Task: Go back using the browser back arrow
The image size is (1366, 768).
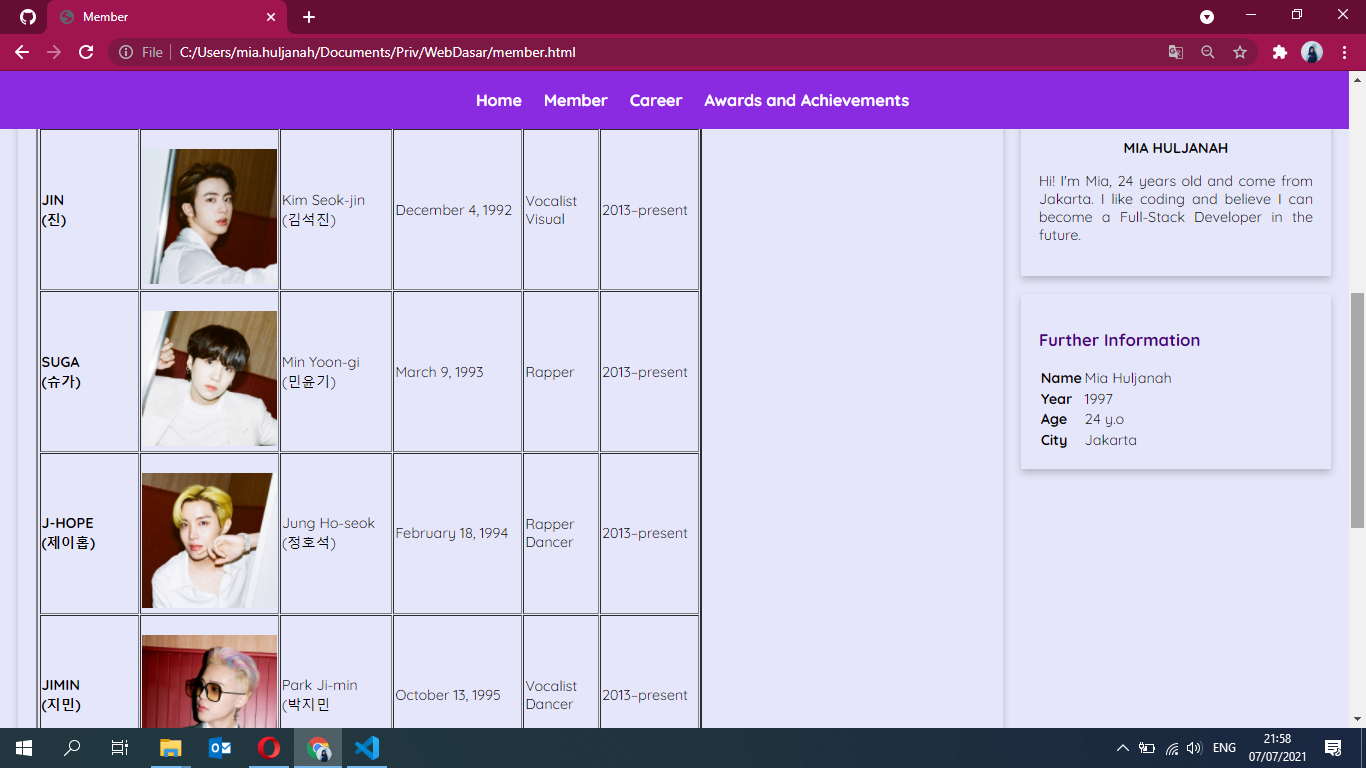Action: 22,52
